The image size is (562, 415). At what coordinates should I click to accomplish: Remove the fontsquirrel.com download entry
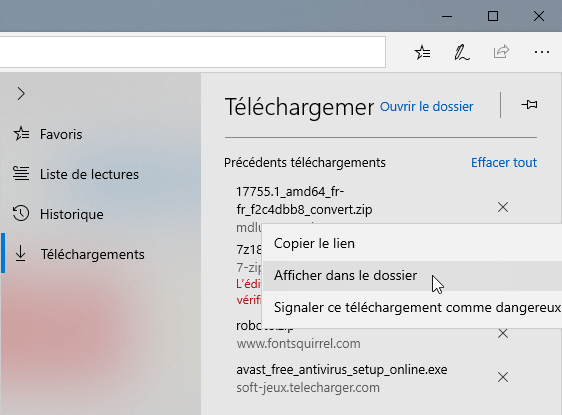pyautogui.click(x=503, y=334)
